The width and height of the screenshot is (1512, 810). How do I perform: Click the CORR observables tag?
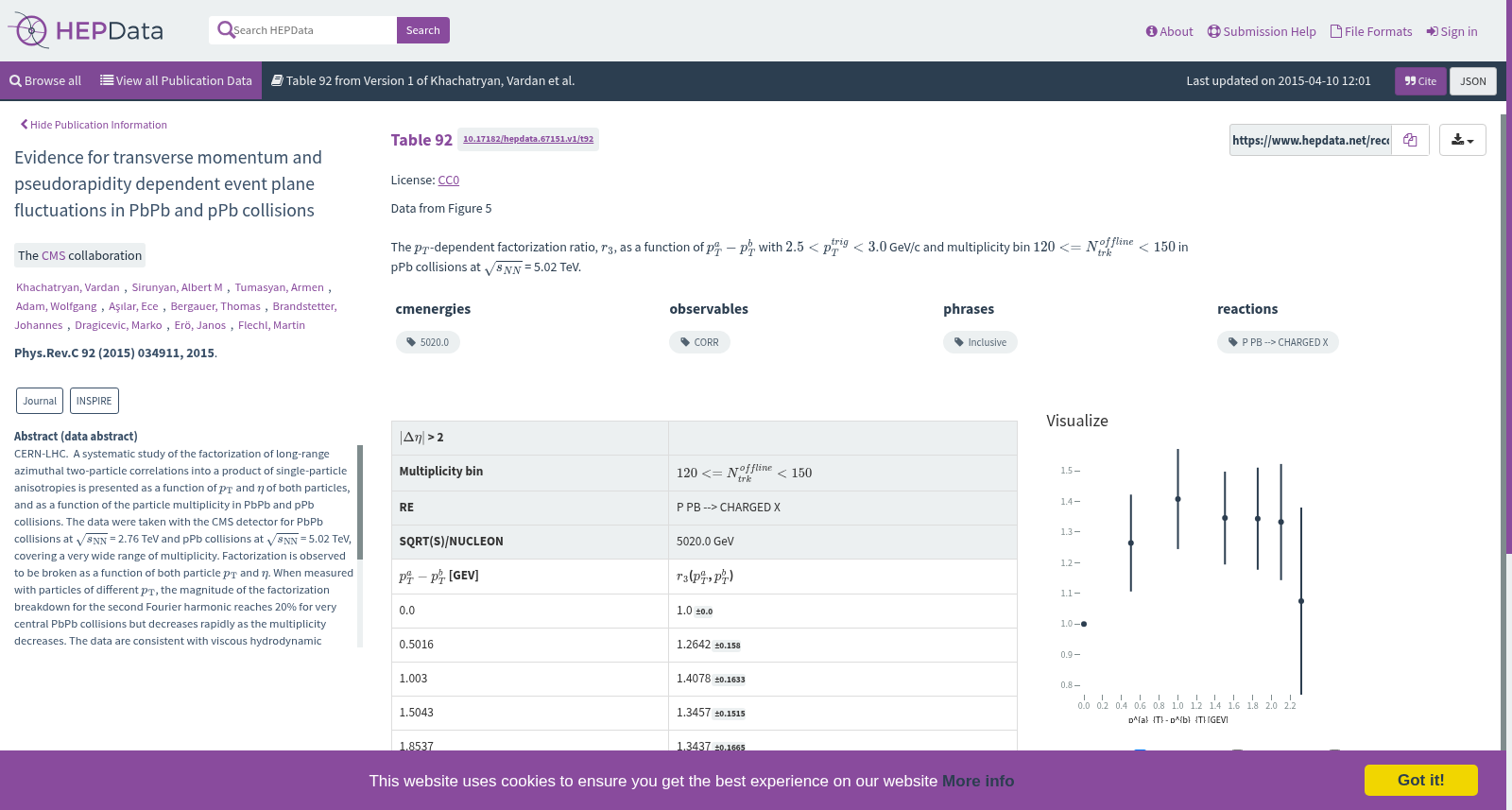[699, 342]
